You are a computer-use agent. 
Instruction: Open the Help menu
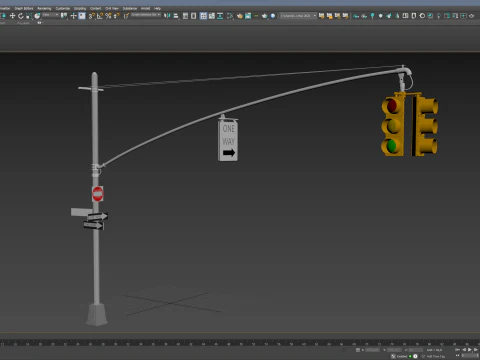[x=157, y=8]
